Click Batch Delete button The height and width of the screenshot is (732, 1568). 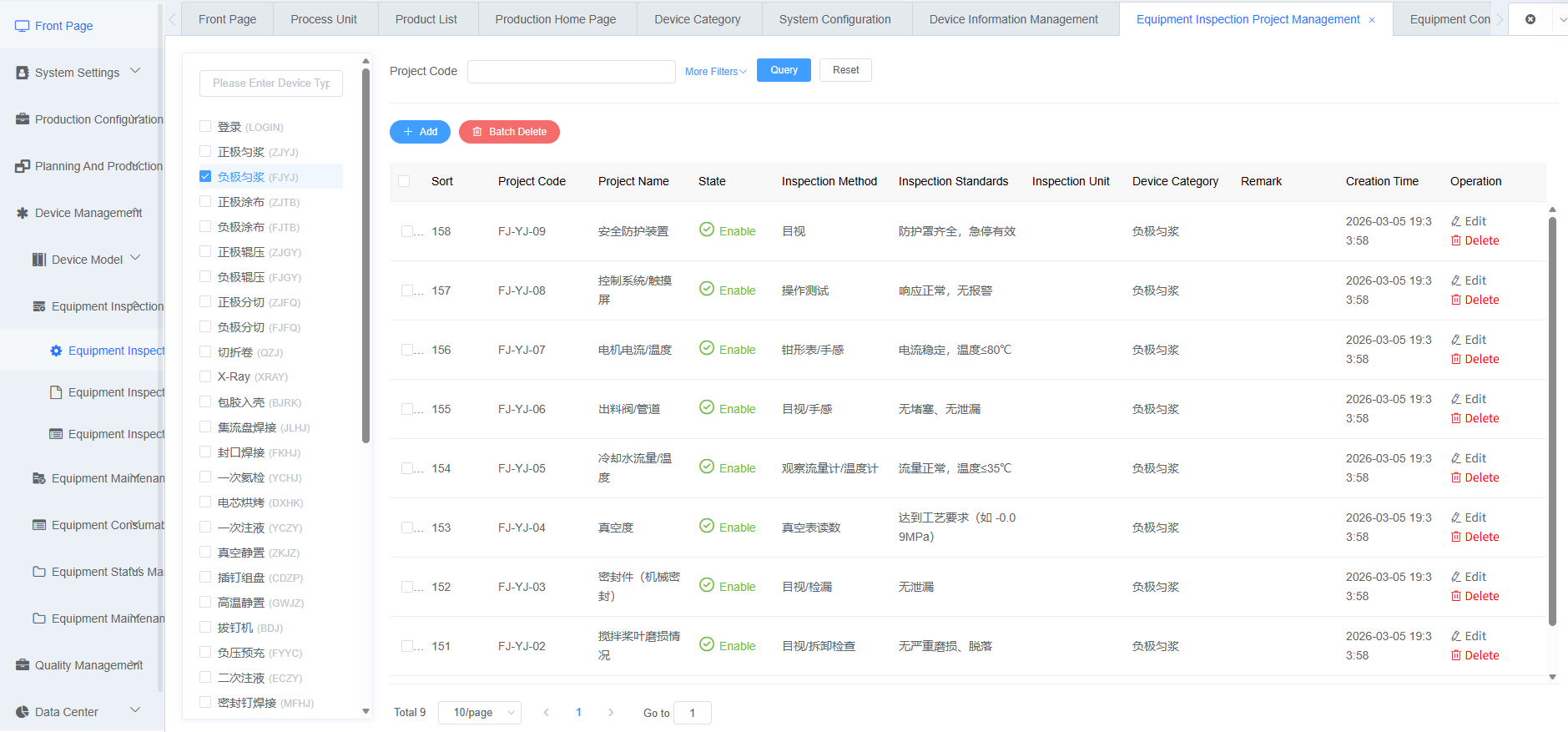[509, 132]
